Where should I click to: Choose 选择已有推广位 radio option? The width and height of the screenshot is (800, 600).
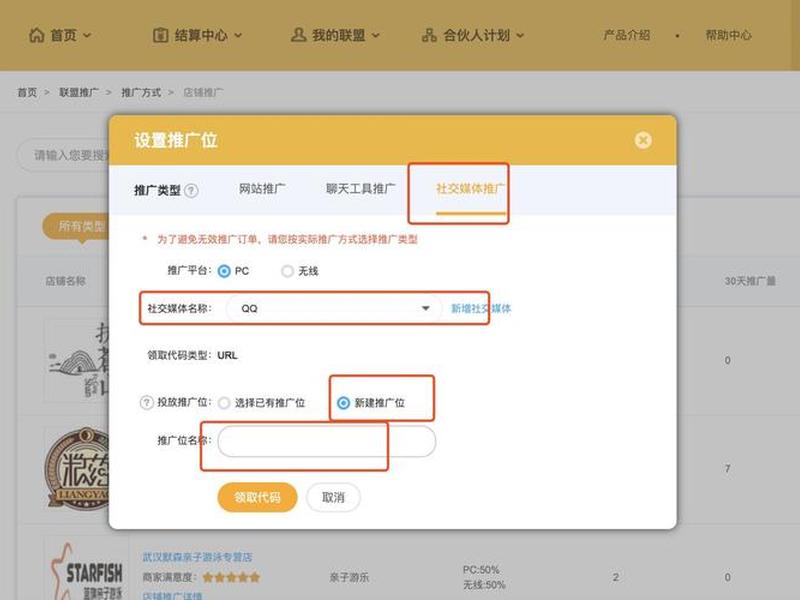pyautogui.click(x=224, y=403)
